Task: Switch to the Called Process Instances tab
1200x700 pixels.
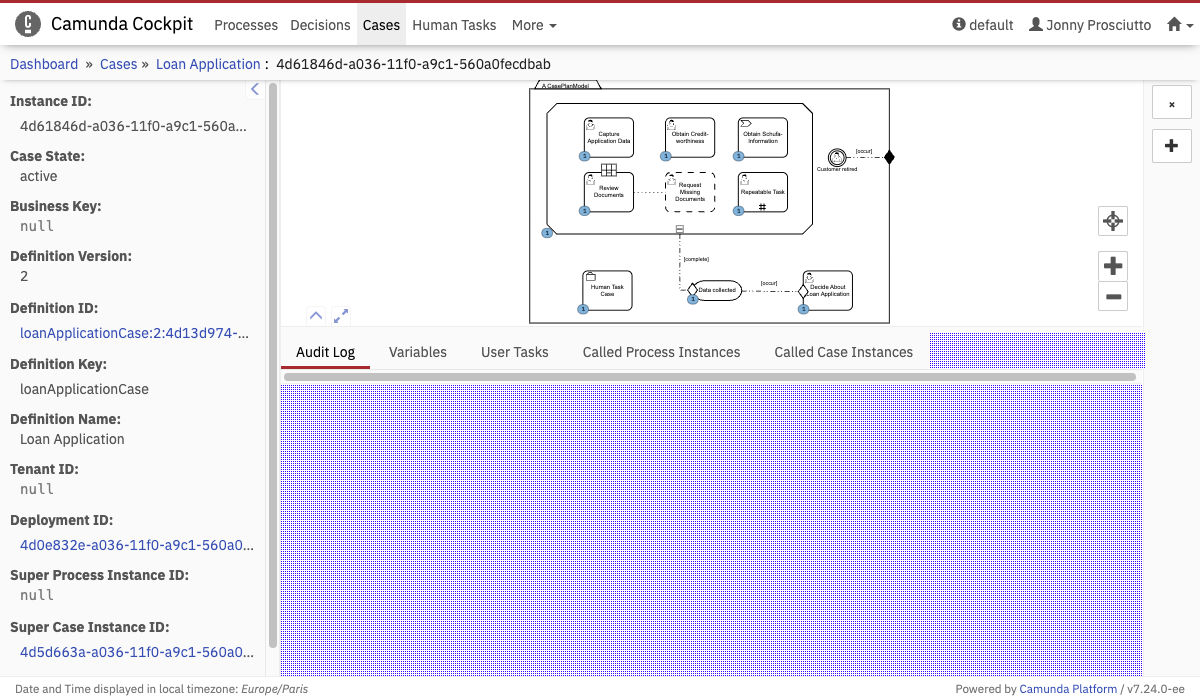Action: point(661,352)
